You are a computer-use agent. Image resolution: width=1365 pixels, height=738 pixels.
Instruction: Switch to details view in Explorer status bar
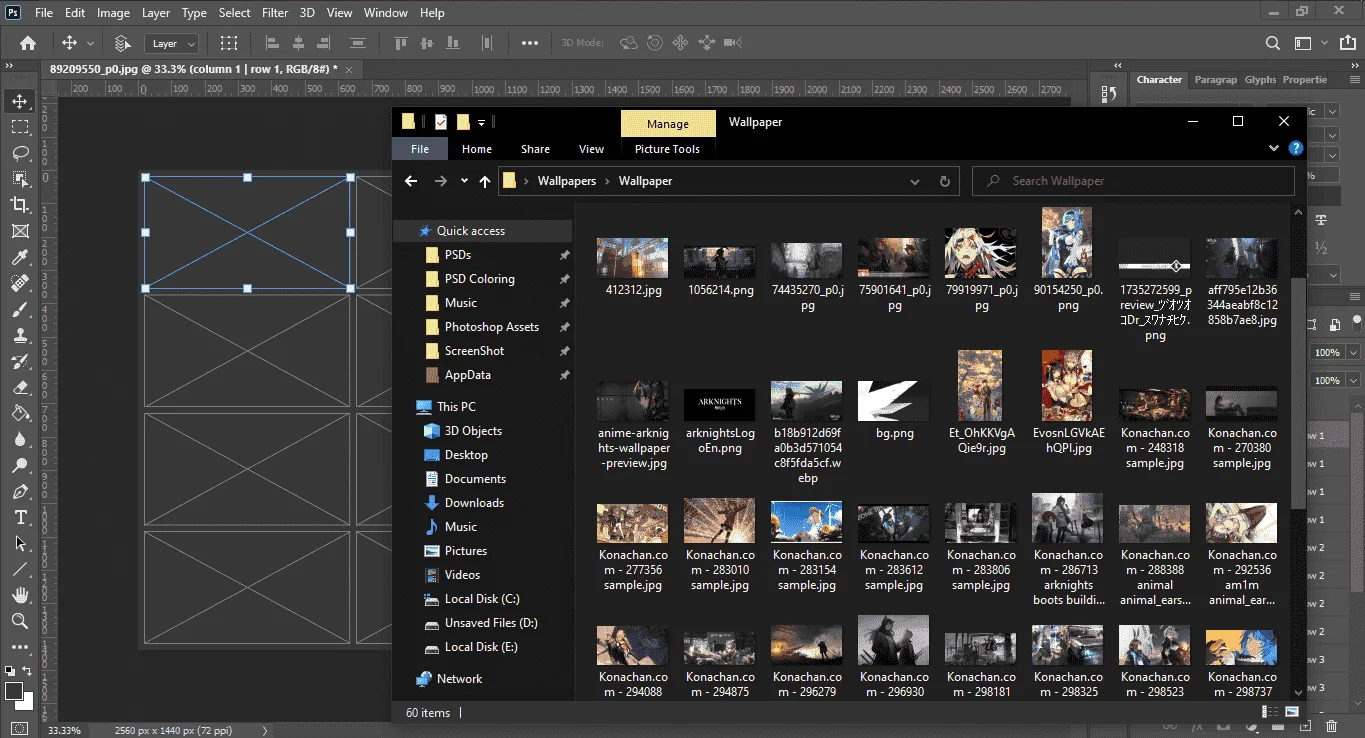pos(1271,712)
